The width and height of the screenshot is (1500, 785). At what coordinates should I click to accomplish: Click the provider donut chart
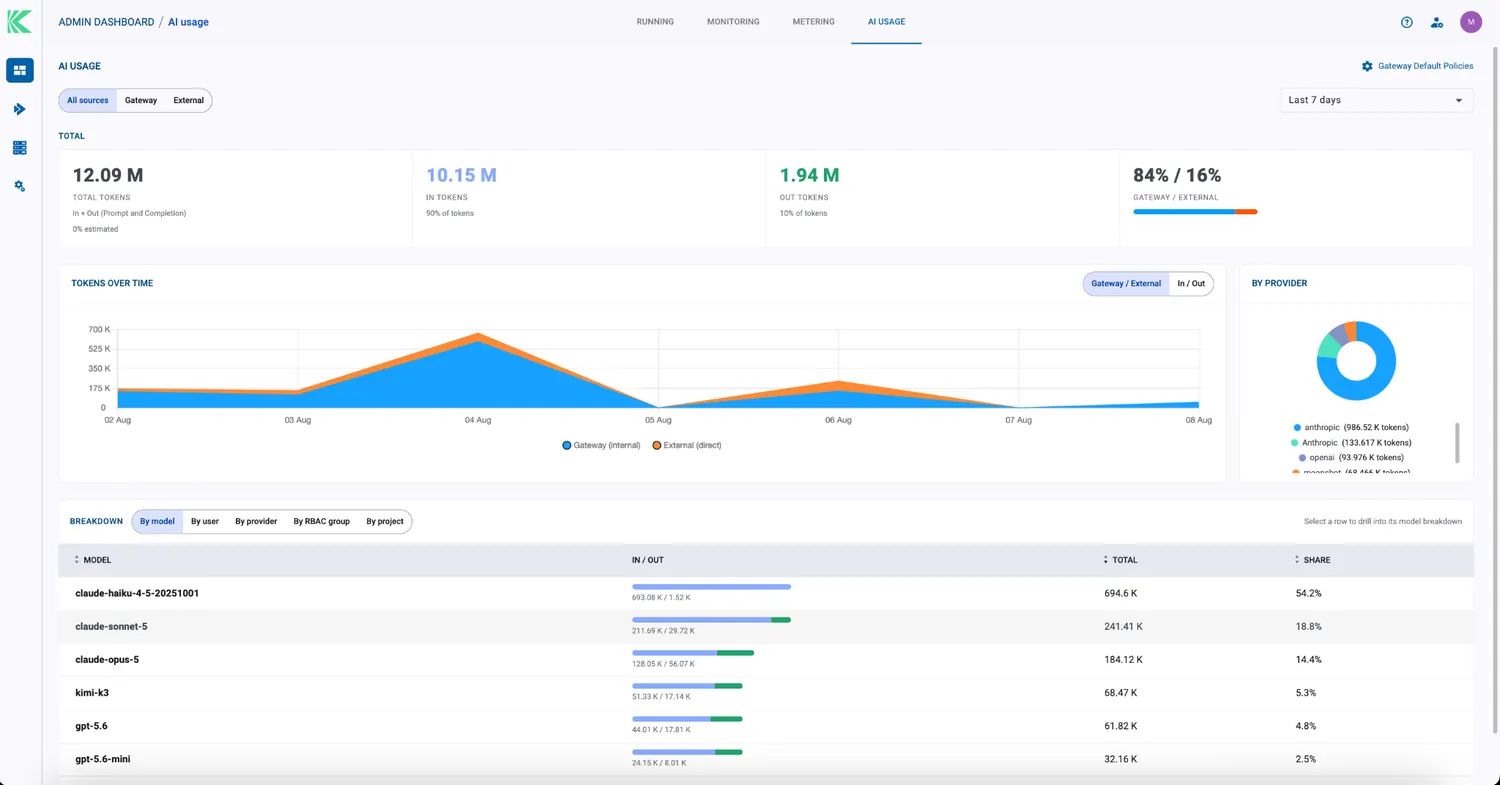pyautogui.click(x=1356, y=361)
